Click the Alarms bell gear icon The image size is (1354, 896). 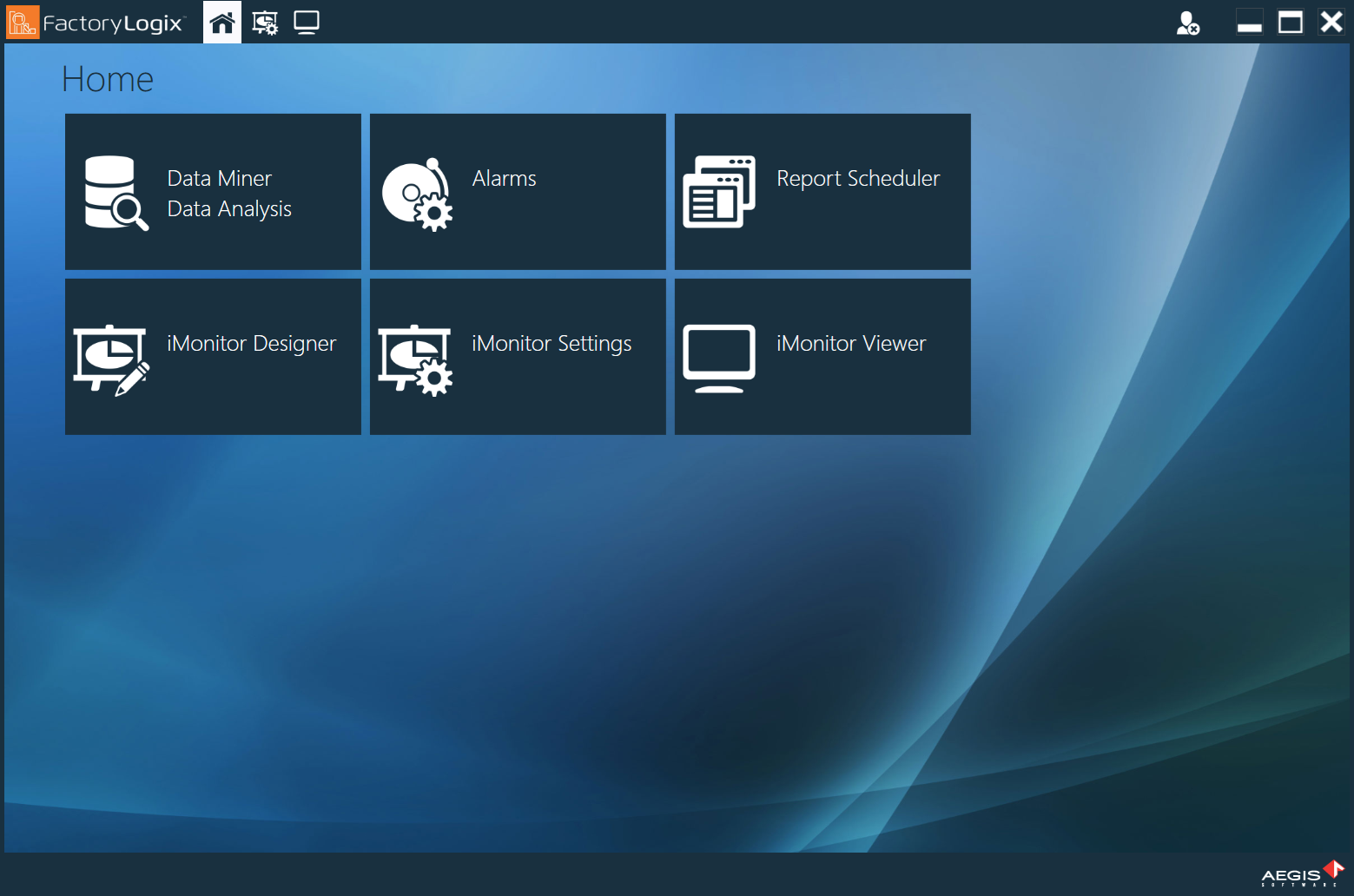[418, 194]
